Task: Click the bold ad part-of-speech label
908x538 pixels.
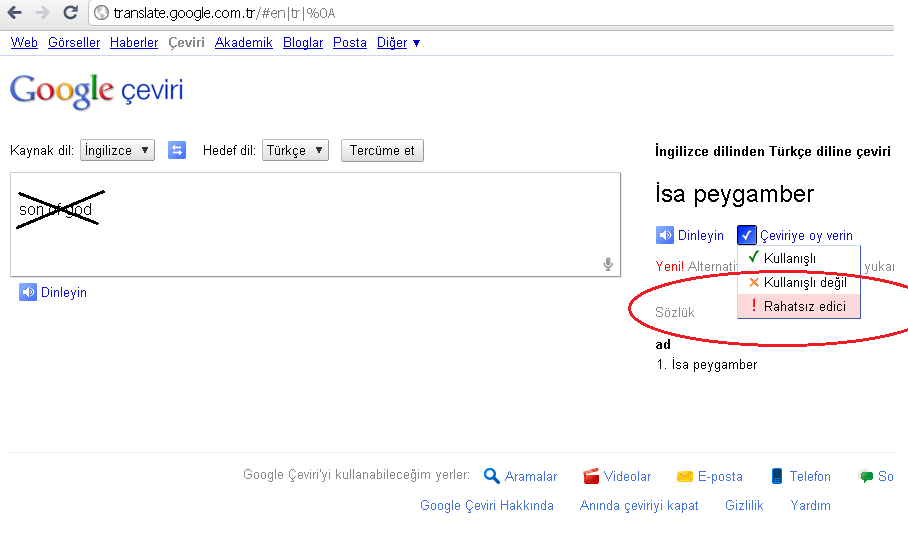Action: pos(663,345)
